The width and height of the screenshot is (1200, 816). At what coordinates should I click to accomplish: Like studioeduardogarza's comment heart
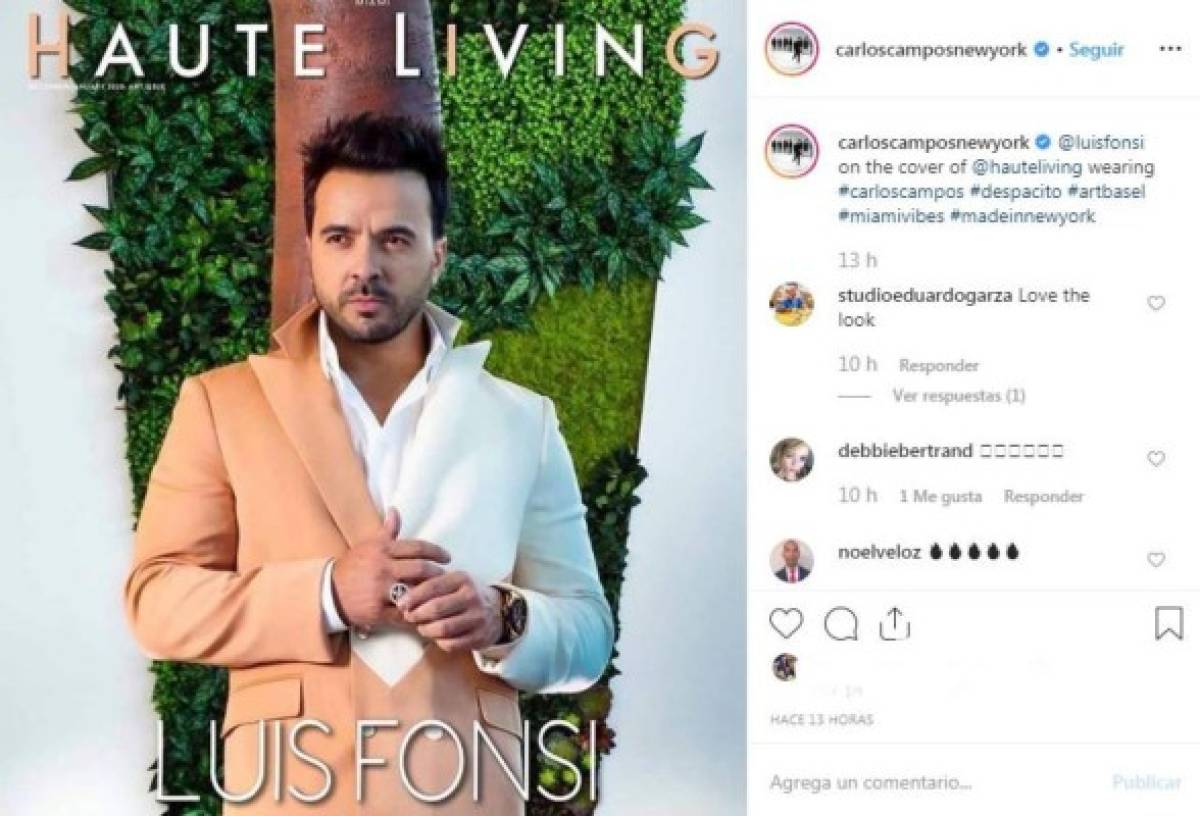click(x=1155, y=303)
